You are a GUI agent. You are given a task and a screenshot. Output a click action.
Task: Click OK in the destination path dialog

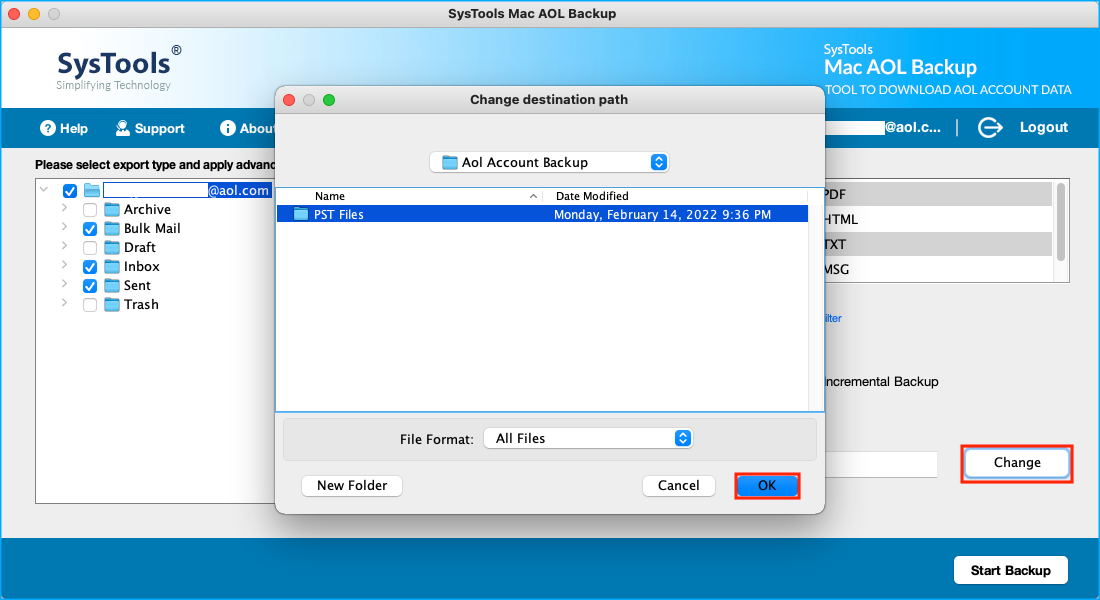[767, 486]
